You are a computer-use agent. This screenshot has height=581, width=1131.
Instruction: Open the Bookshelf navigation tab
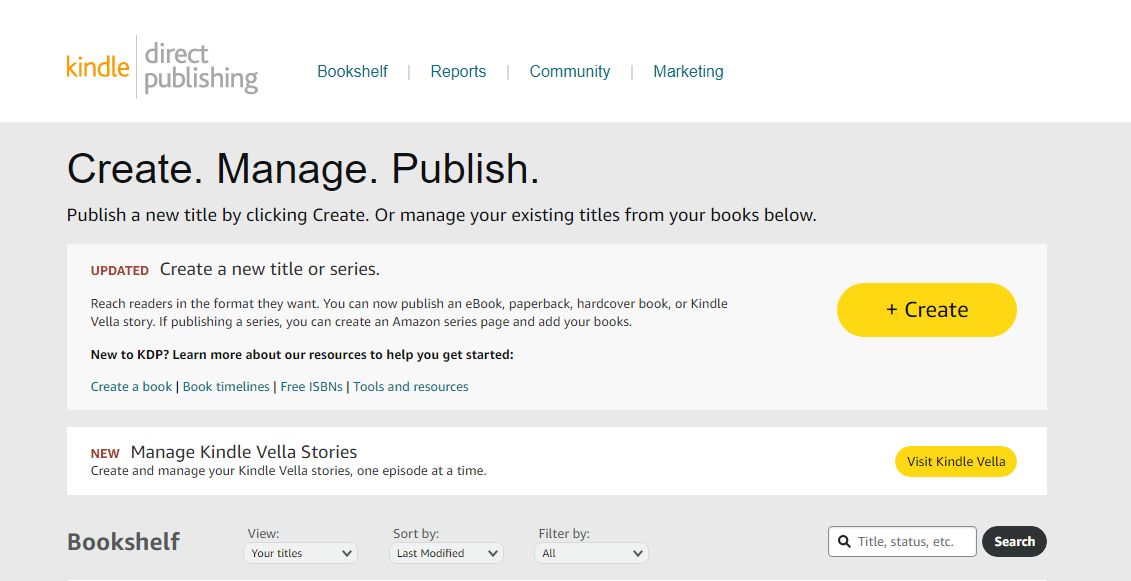(352, 72)
